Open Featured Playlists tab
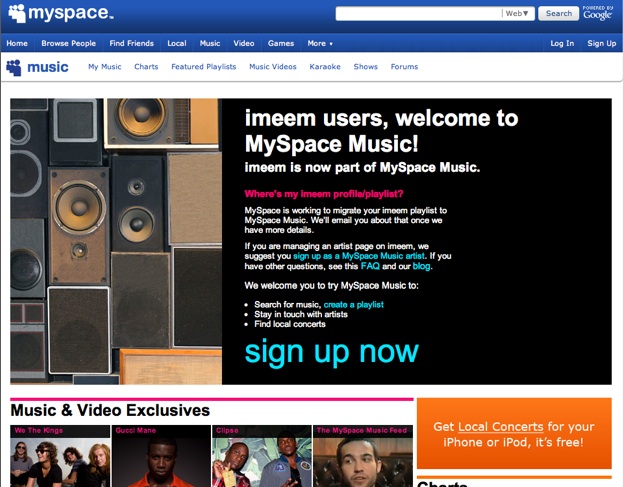The width and height of the screenshot is (623, 487). point(204,67)
